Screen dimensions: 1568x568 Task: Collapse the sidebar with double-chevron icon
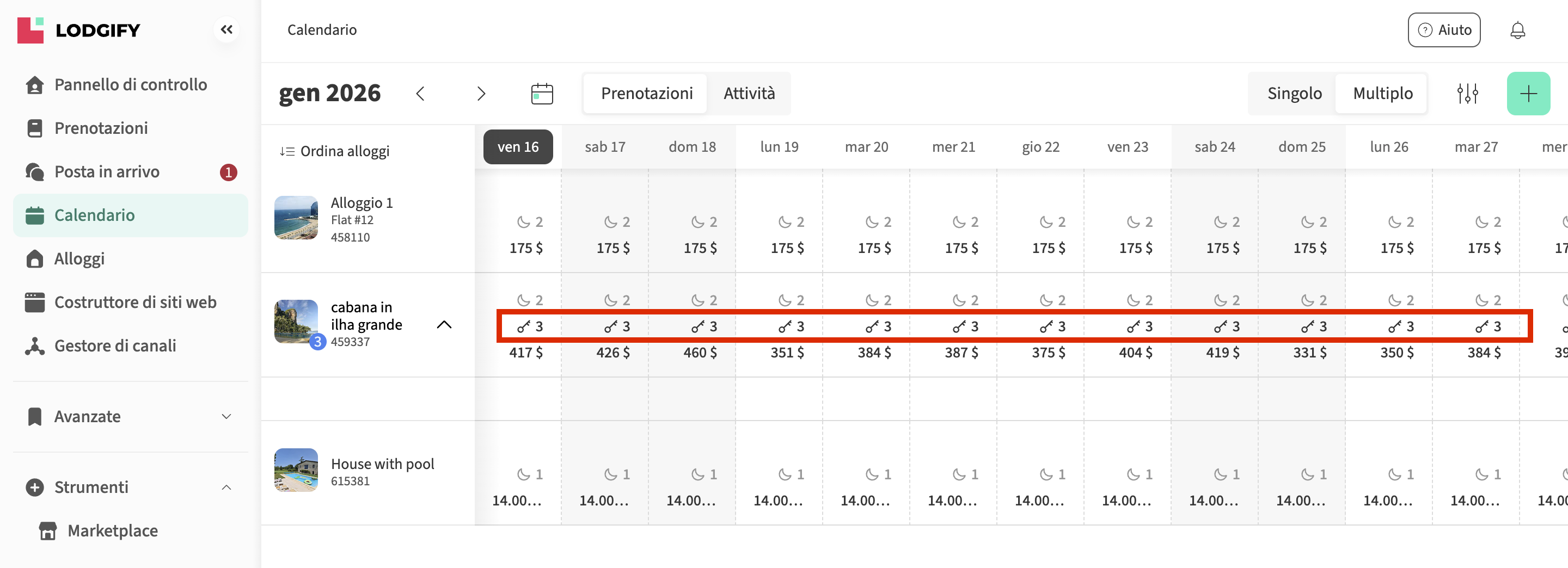[226, 29]
